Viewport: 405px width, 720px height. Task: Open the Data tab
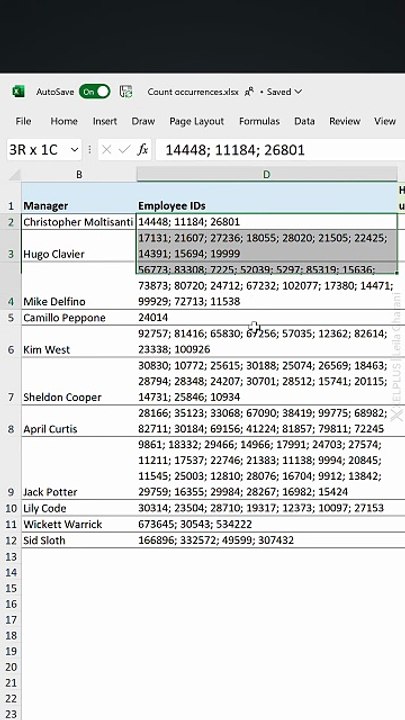tap(304, 121)
